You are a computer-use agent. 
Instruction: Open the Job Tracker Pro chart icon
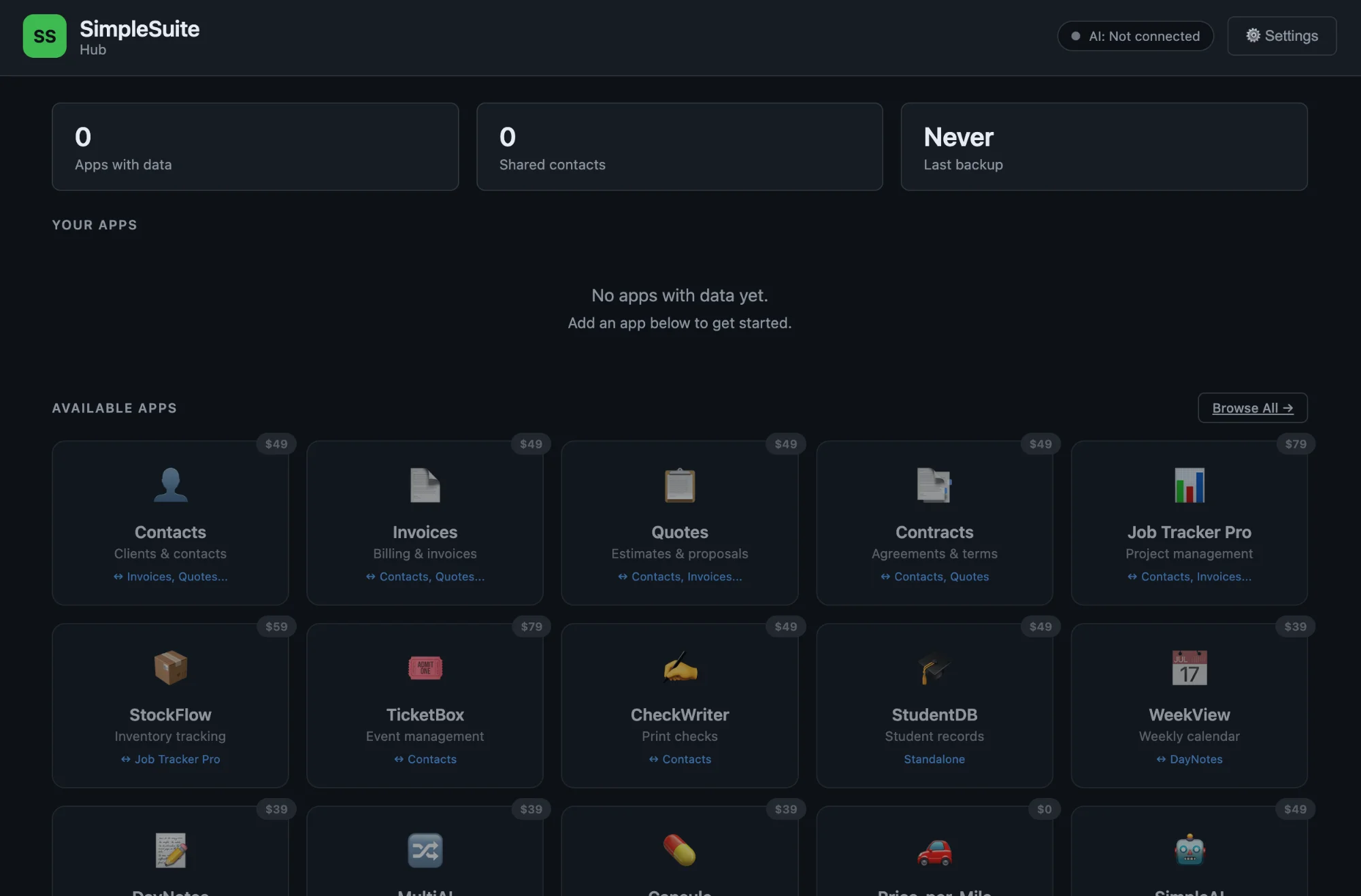(1190, 485)
